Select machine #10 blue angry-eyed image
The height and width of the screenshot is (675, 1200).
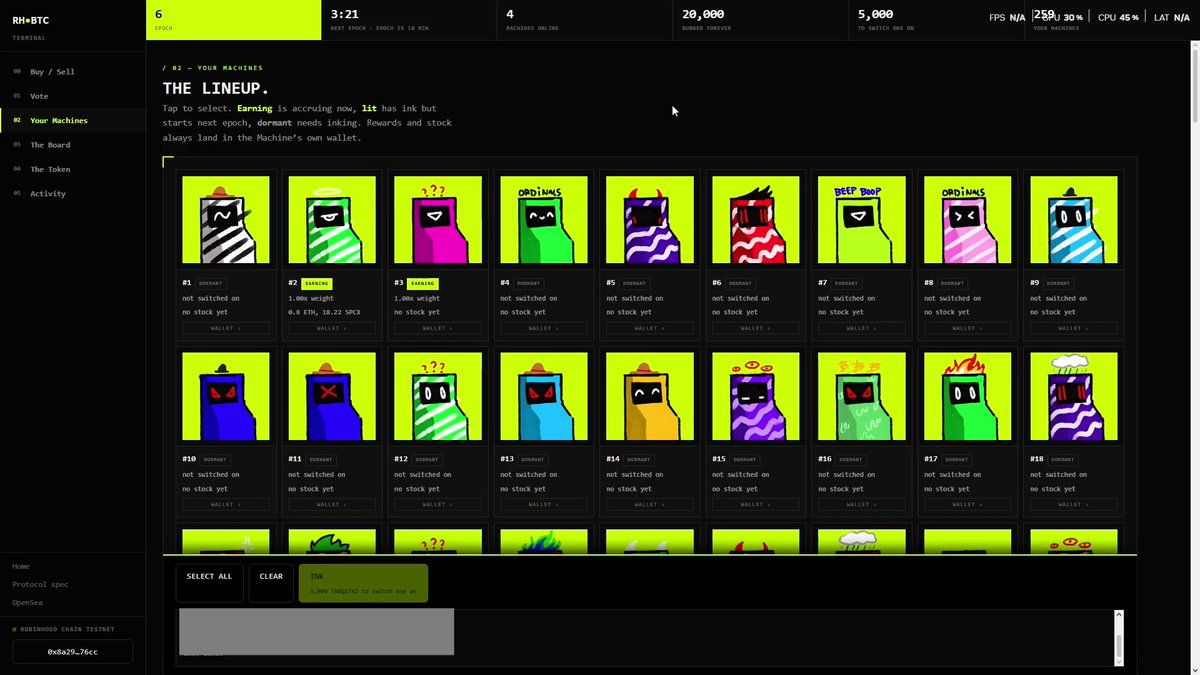pyautogui.click(x=226, y=396)
